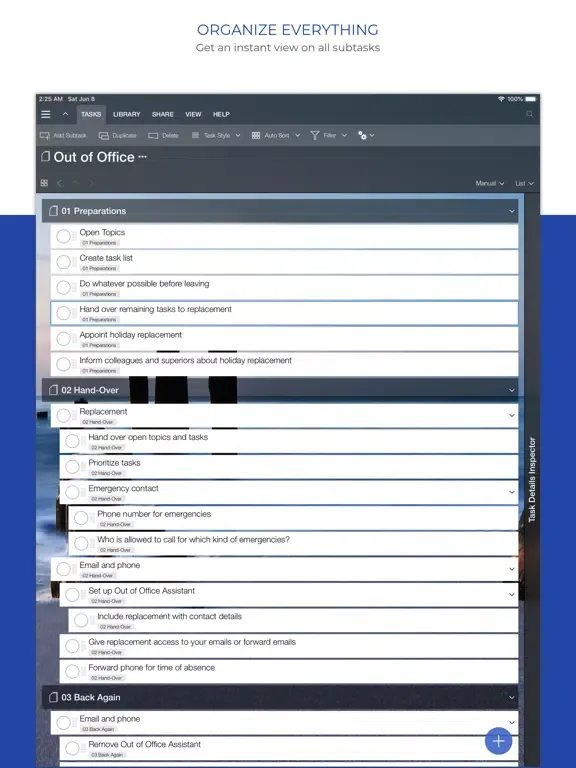Image resolution: width=576 pixels, height=768 pixels.
Task: Collapse the 01 Preparations section
Action: tap(511, 211)
